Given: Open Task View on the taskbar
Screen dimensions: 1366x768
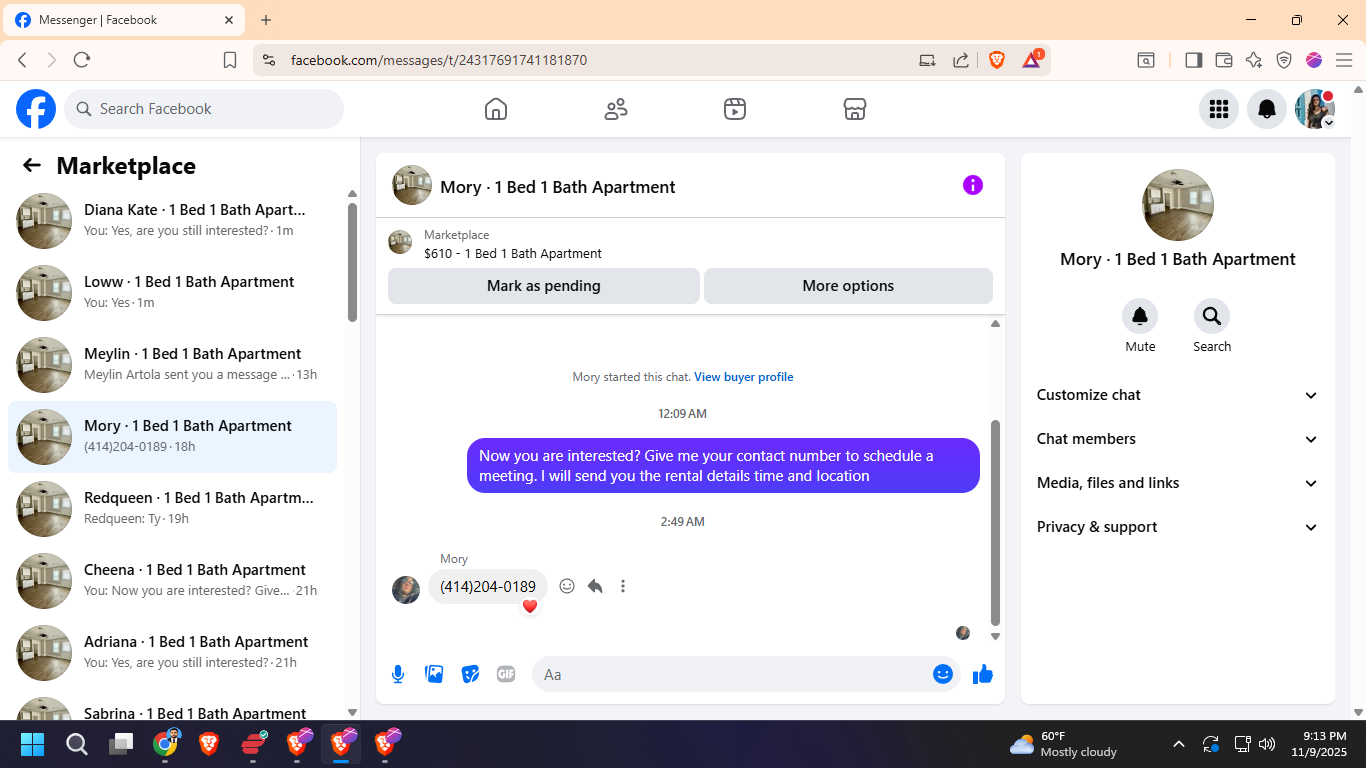Looking at the screenshot, I should pyautogui.click(x=121, y=744).
